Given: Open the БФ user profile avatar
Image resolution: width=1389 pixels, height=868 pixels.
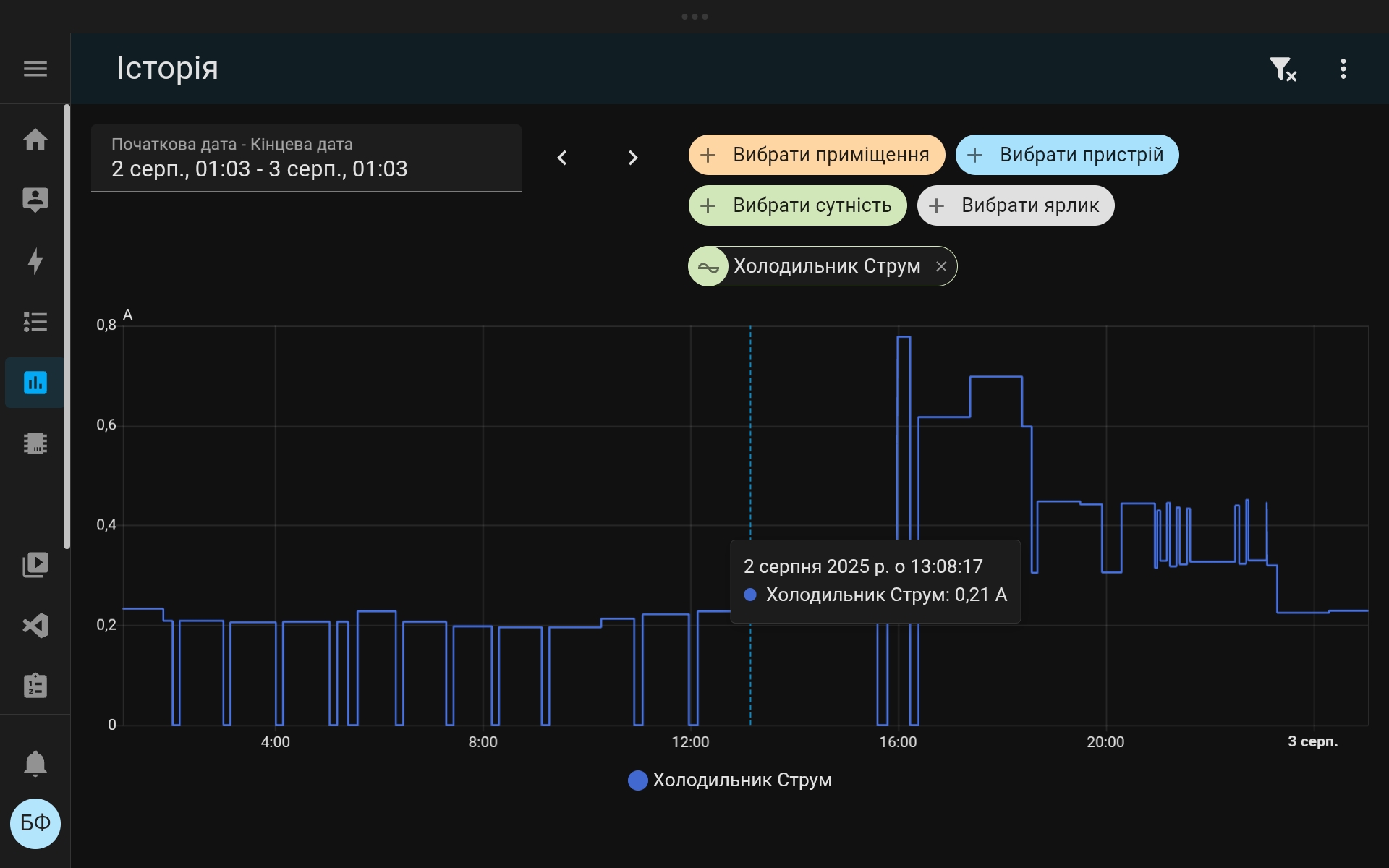Looking at the screenshot, I should point(35,823).
